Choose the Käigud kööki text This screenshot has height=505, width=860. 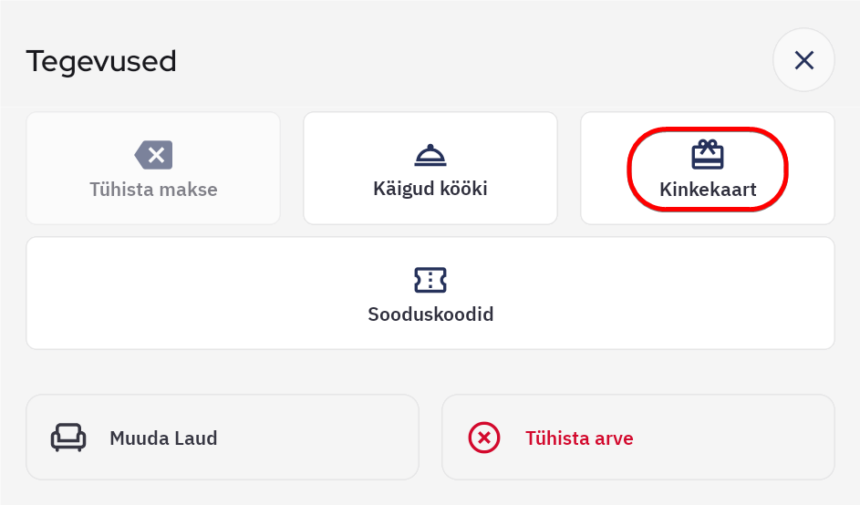coord(430,188)
